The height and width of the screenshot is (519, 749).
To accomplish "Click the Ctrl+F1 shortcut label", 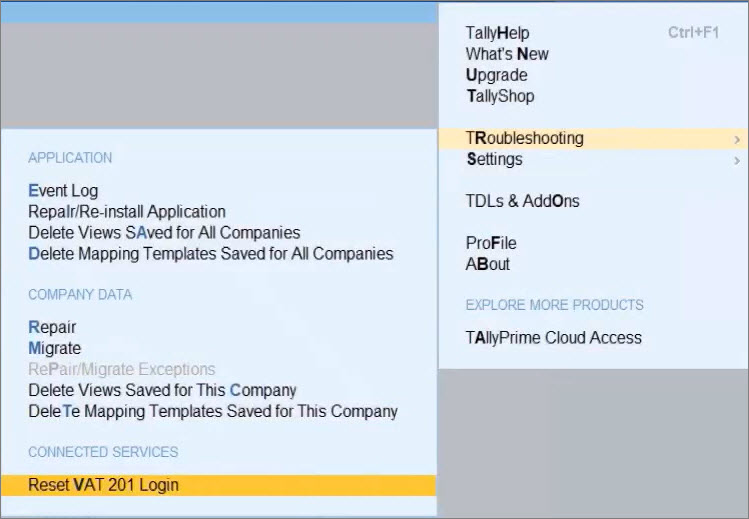I will (x=693, y=32).
